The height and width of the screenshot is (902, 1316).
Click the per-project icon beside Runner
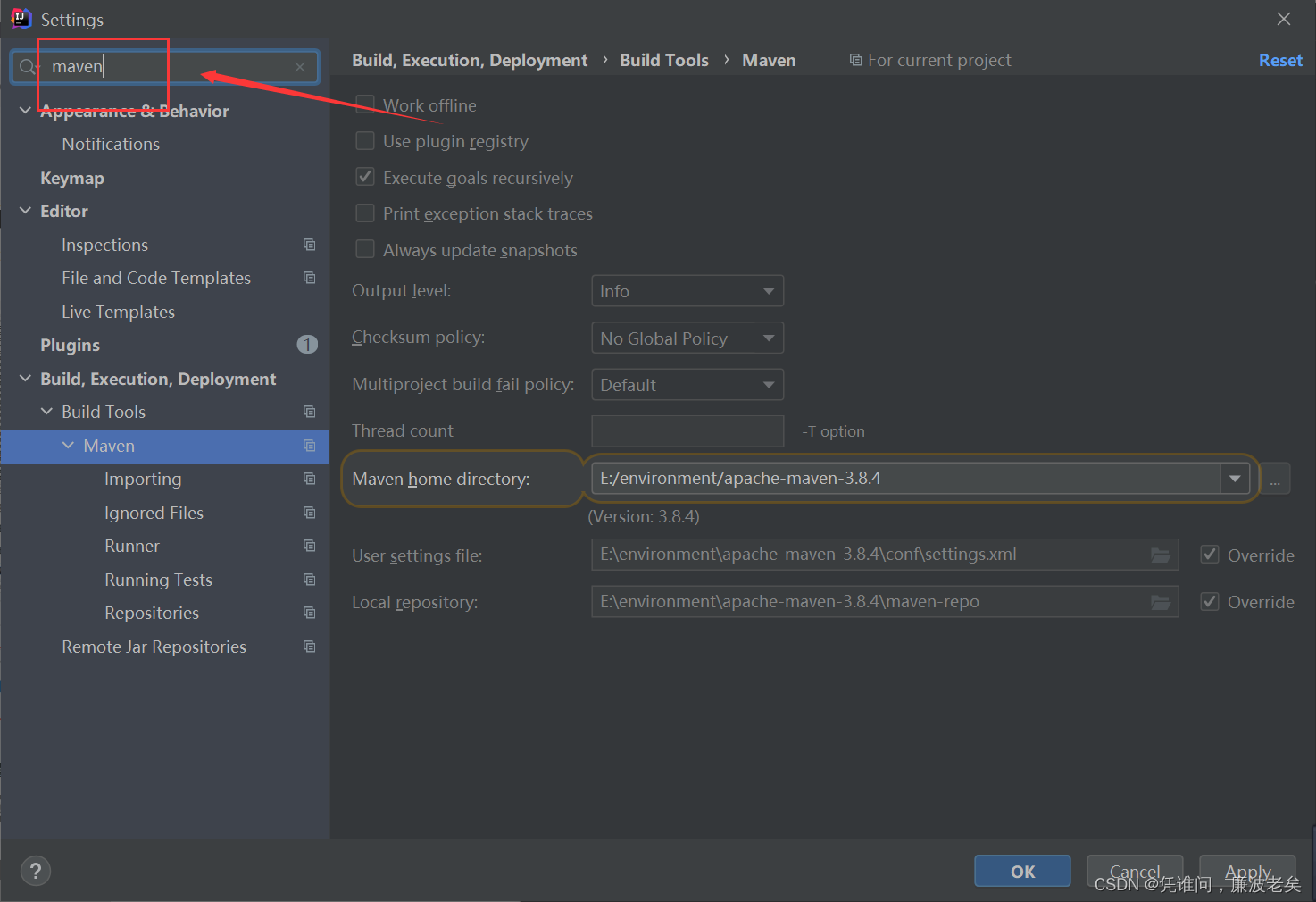(x=309, y=546)
